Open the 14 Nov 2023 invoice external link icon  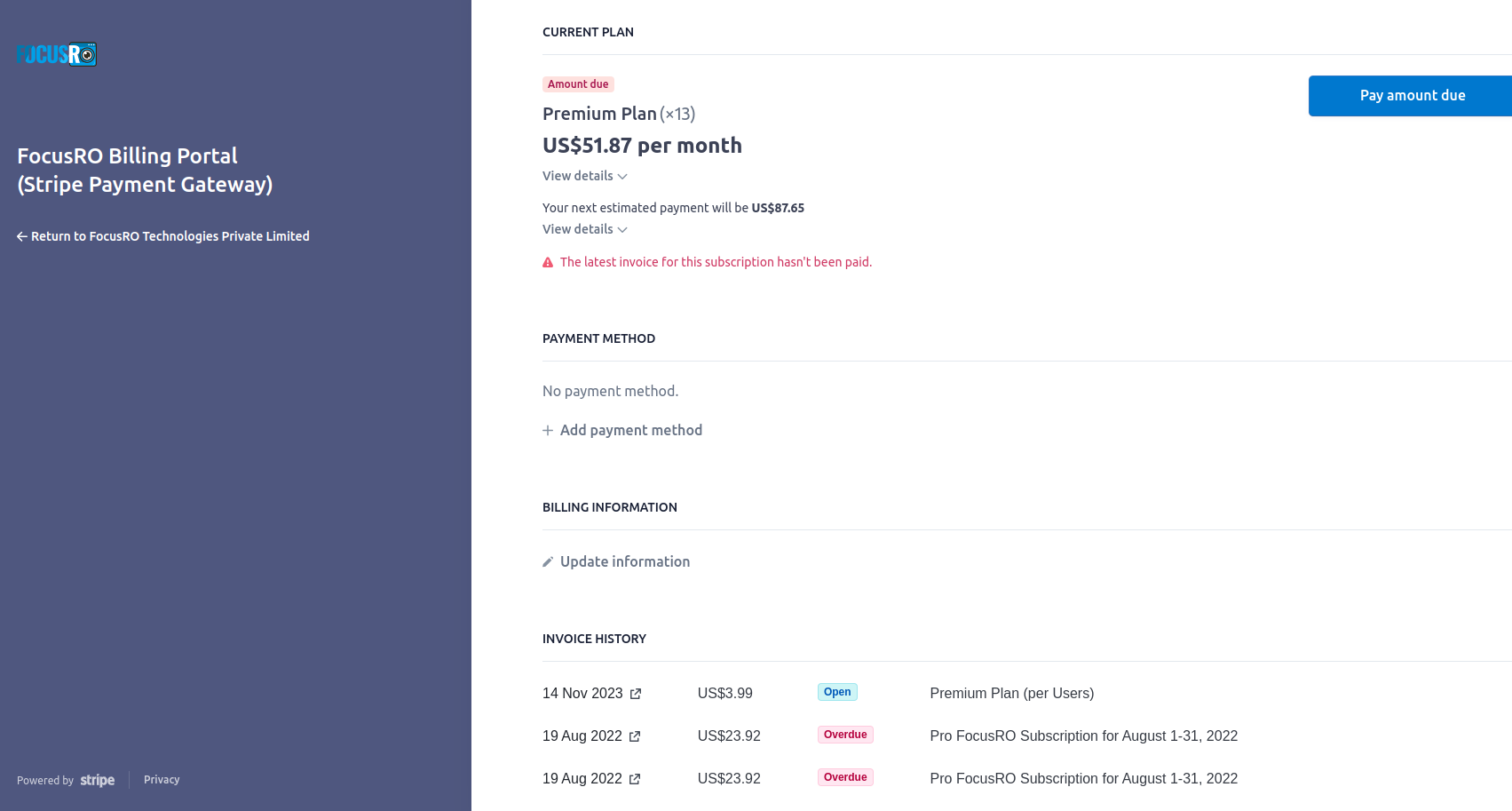tap(636, 694)
